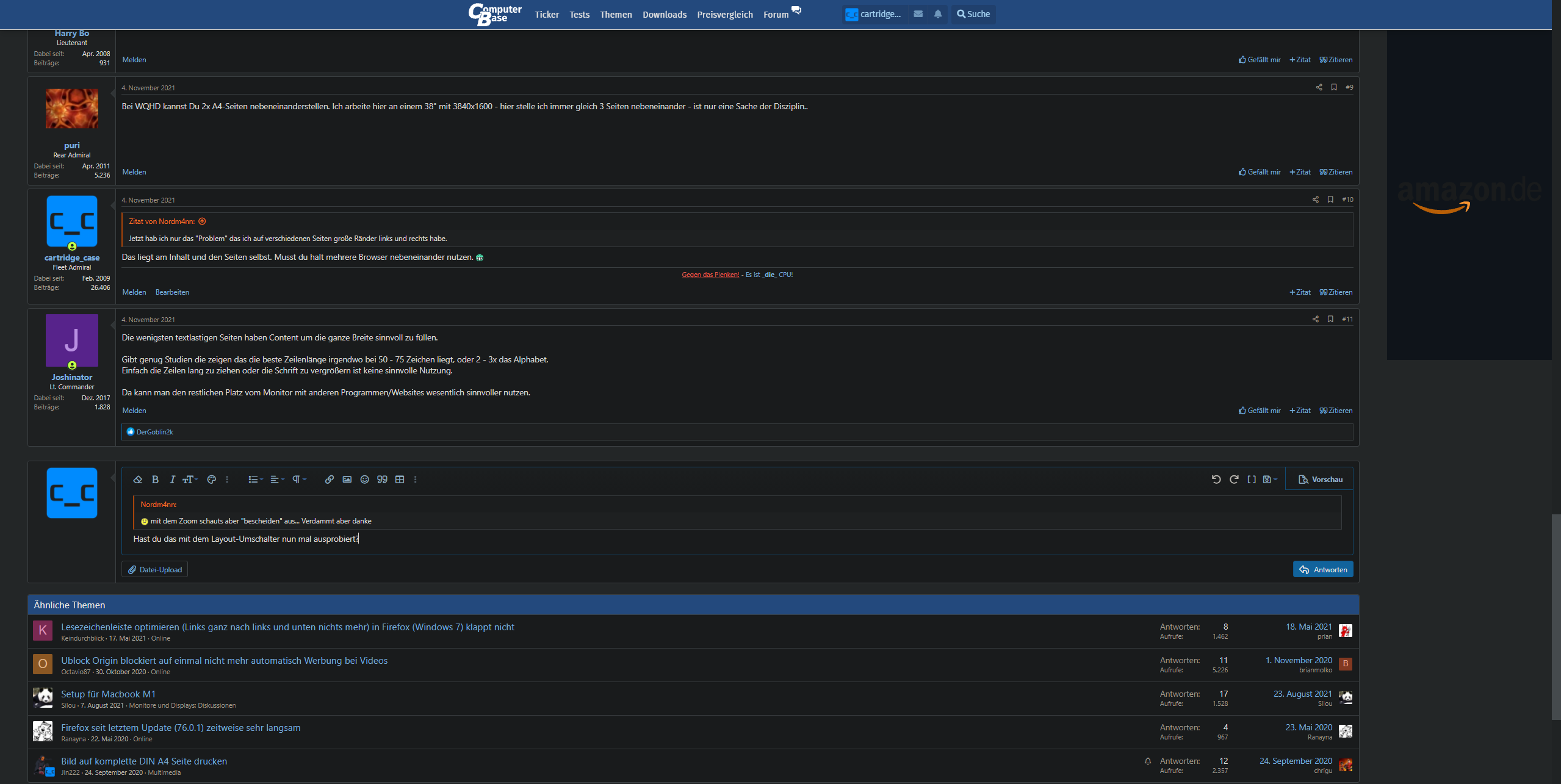The height and width of the screenshot is (784, 1561).
Task: Submit reply with Antworten button
Action: click(1322, 569)
